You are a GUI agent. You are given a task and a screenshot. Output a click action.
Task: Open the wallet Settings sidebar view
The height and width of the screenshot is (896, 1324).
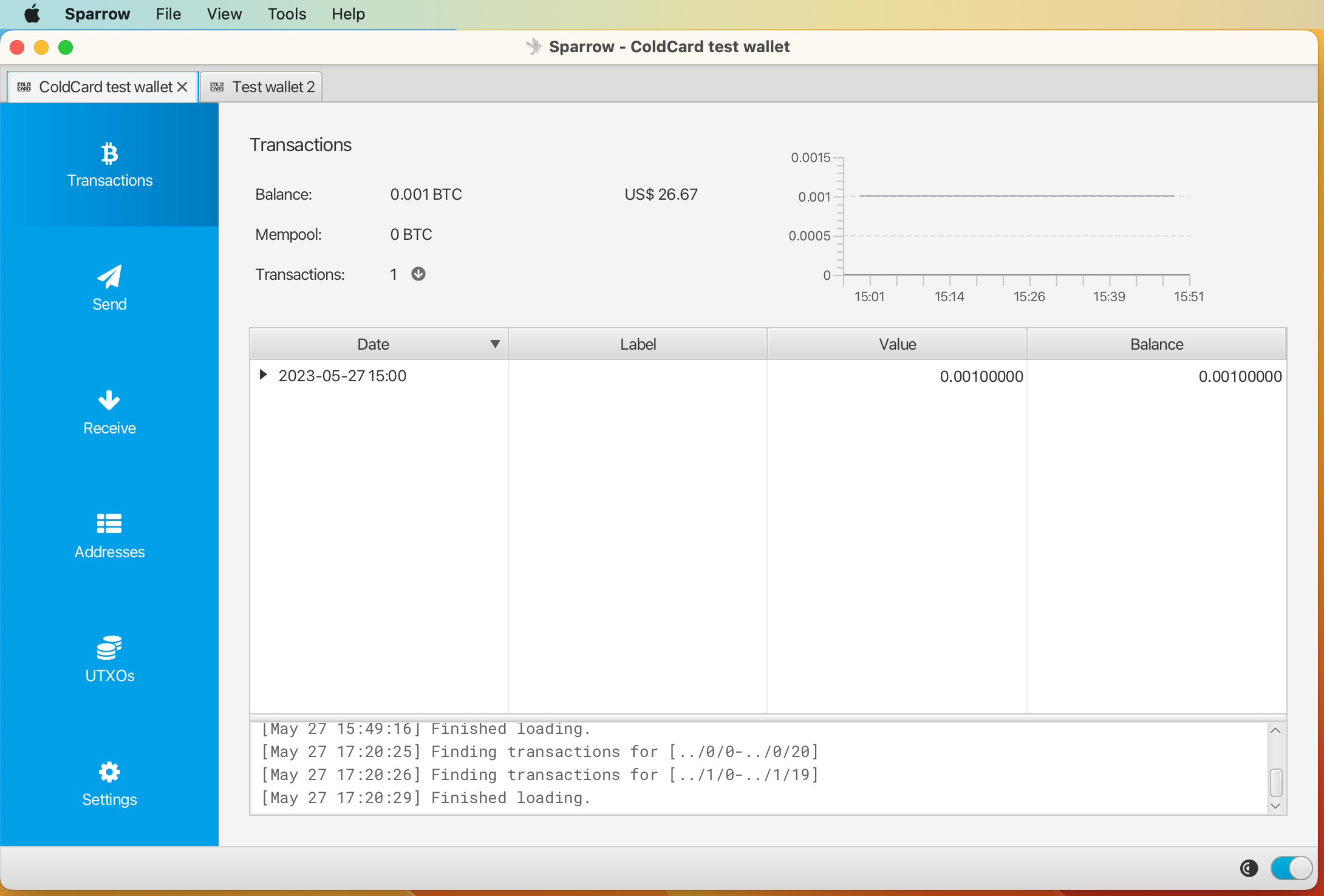(109, 784)
